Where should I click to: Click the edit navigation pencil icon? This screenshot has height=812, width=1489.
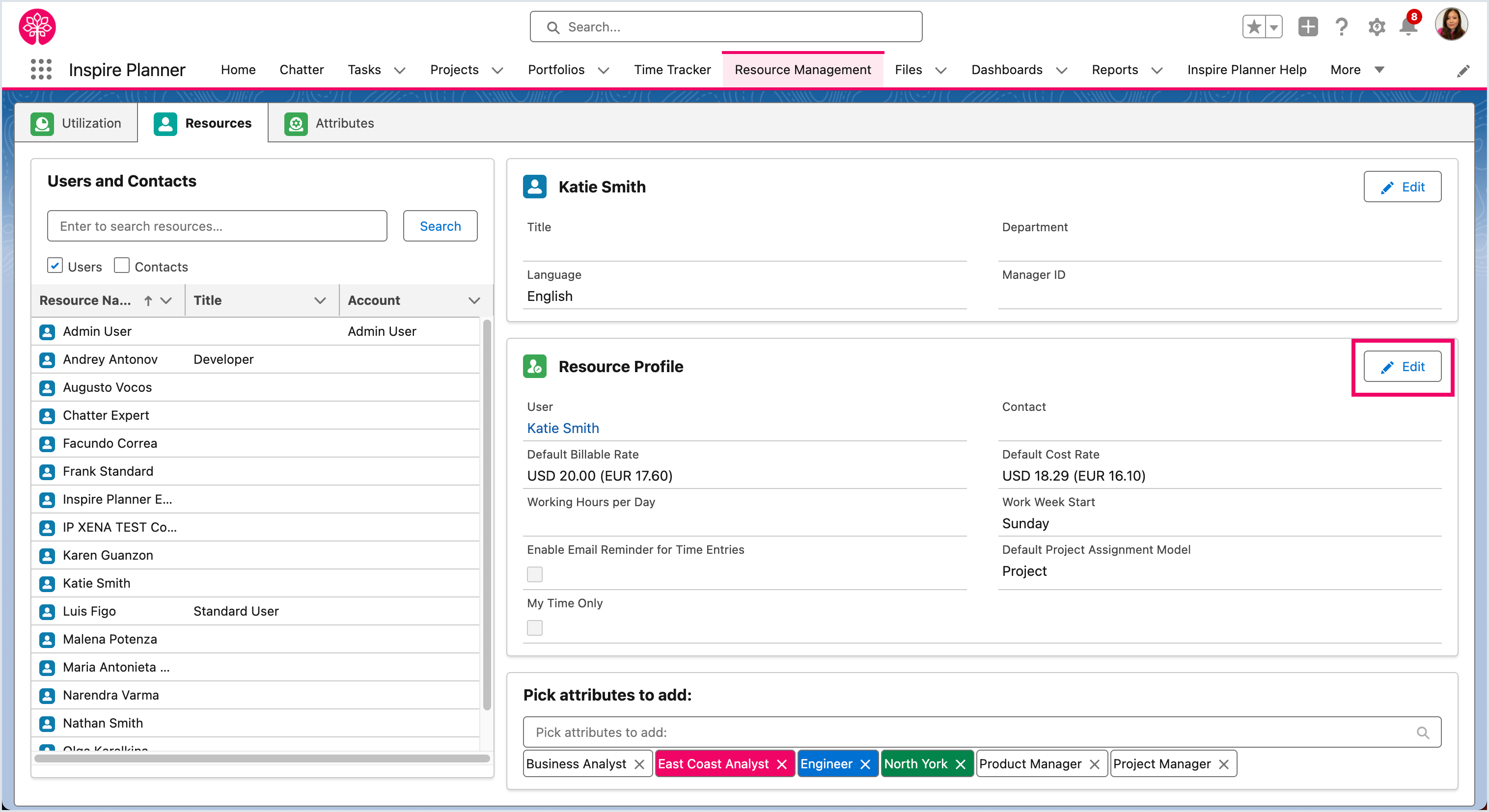click(x=1463, y=71)
